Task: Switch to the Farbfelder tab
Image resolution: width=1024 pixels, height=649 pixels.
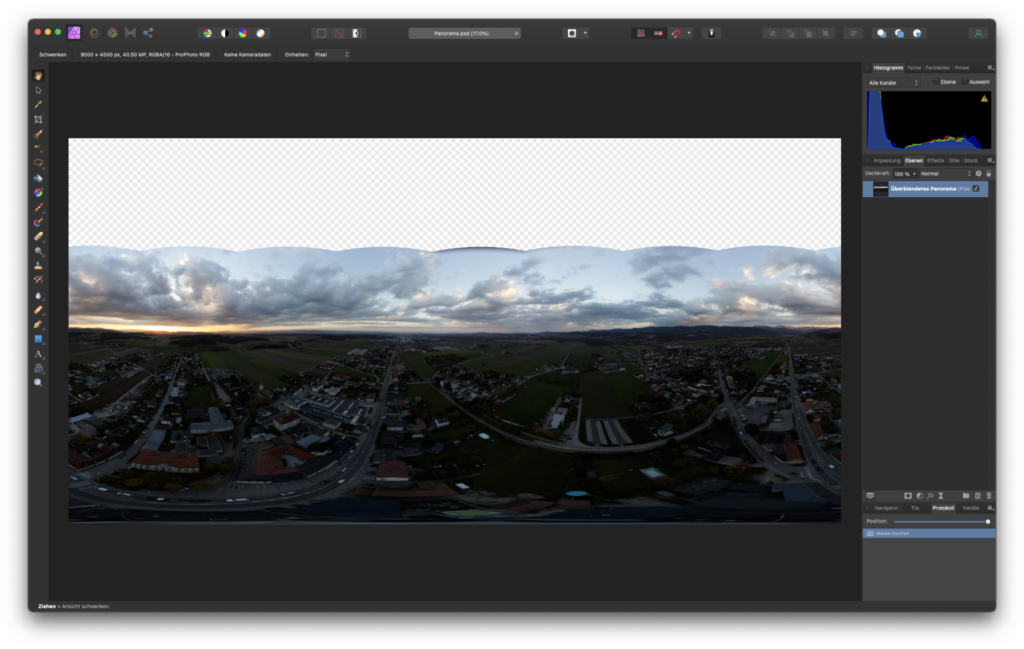Action: click(x=938, y=68)
